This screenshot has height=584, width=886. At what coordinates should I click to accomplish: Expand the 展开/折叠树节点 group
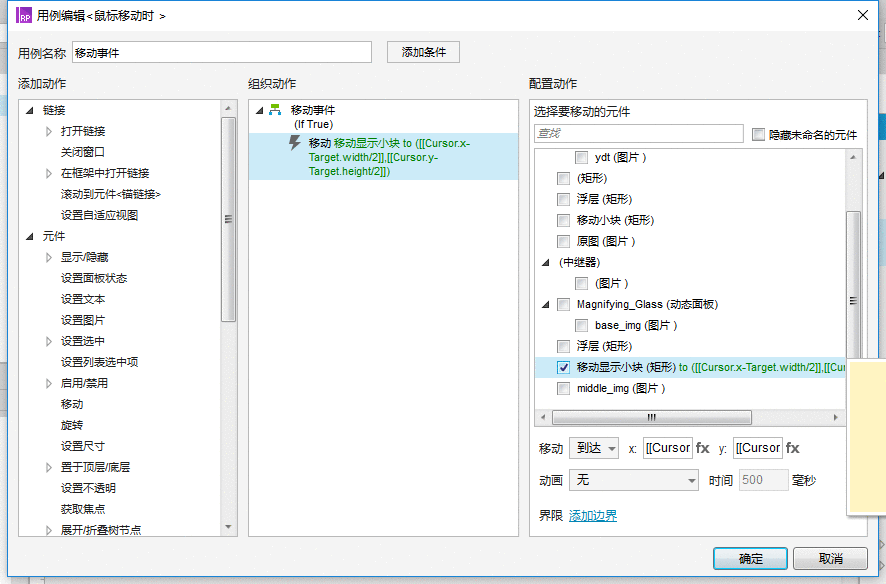point(49,530)
